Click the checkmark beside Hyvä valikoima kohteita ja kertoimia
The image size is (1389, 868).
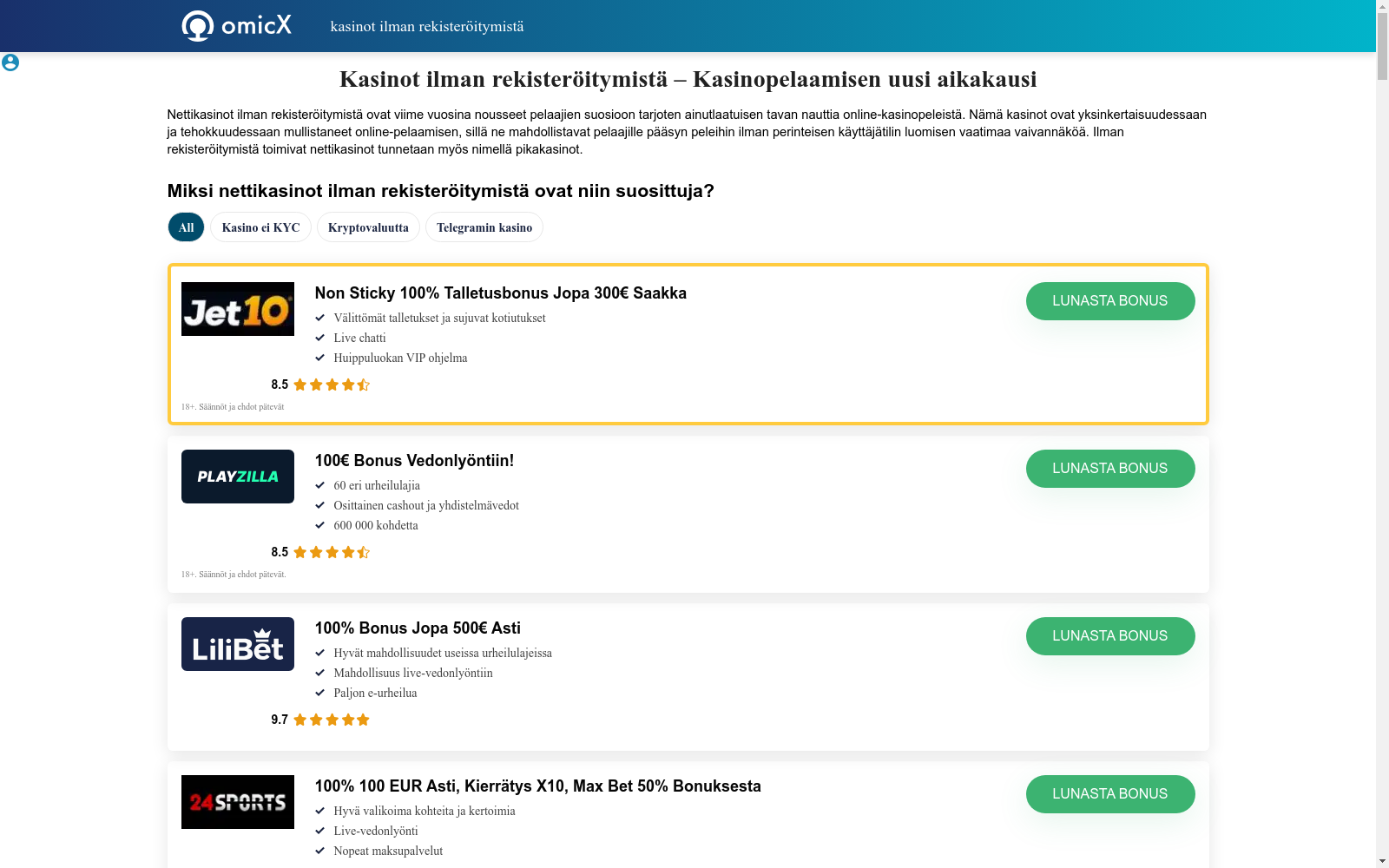[319, 811]
